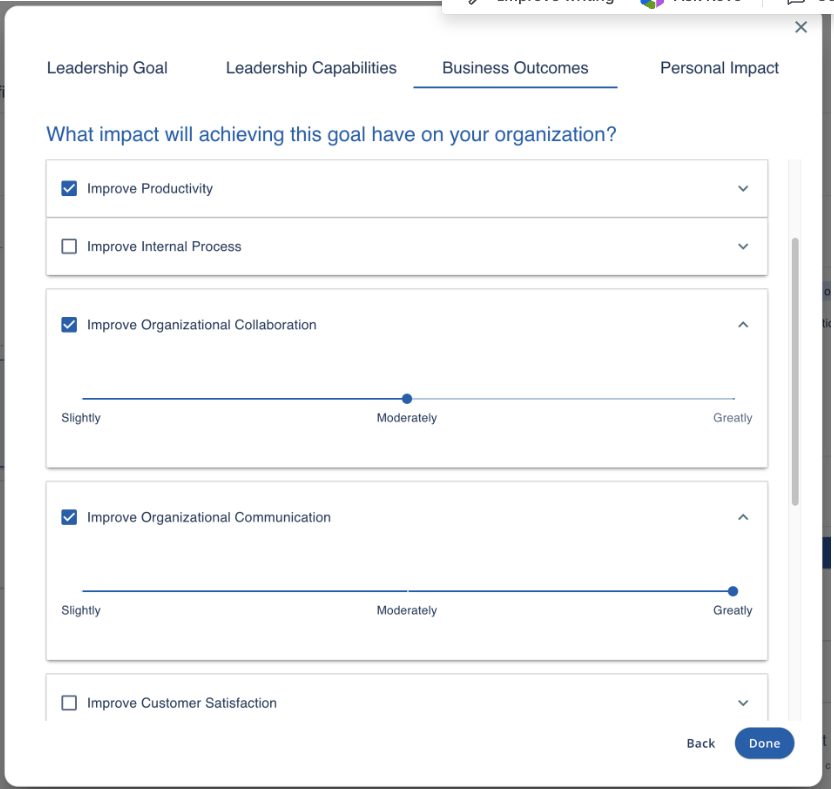834x789 pixels.
Task: Close the dialog with the X icon
Action: pyautogui.click(x=800, y=28)
